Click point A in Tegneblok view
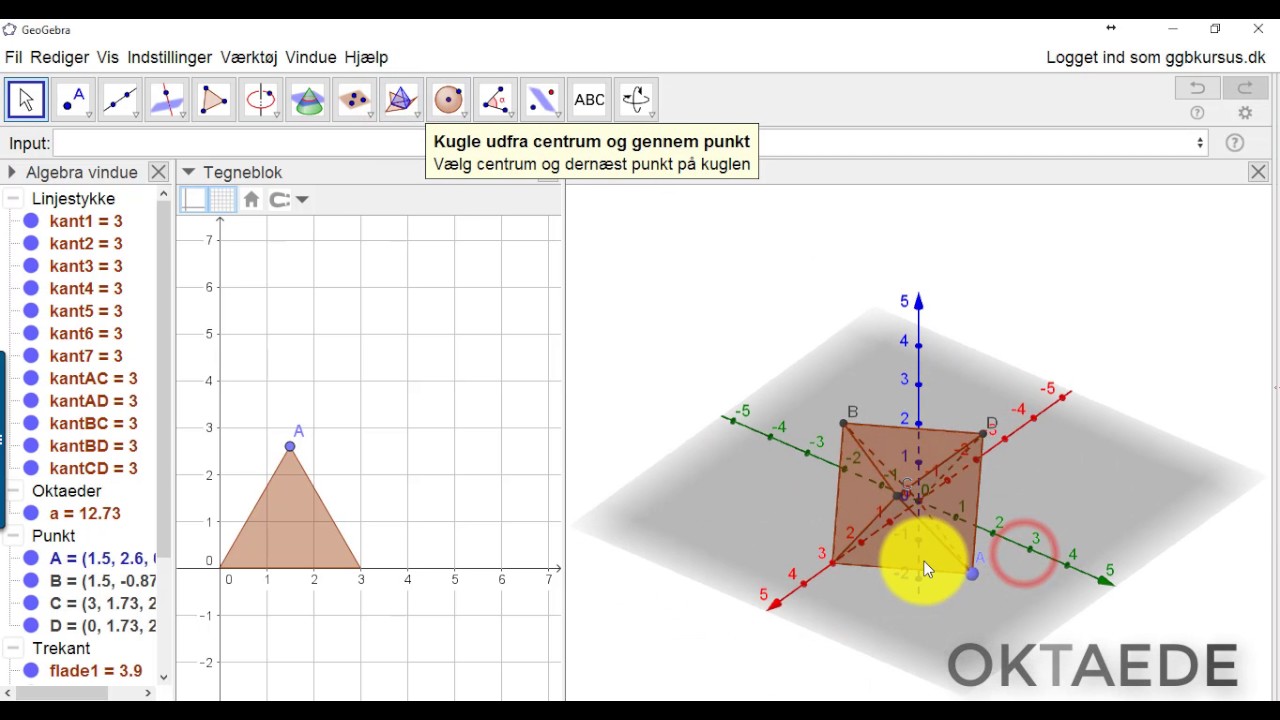Screen dimensions: 1280x720 pyautogui.click(x=290, y=447)
